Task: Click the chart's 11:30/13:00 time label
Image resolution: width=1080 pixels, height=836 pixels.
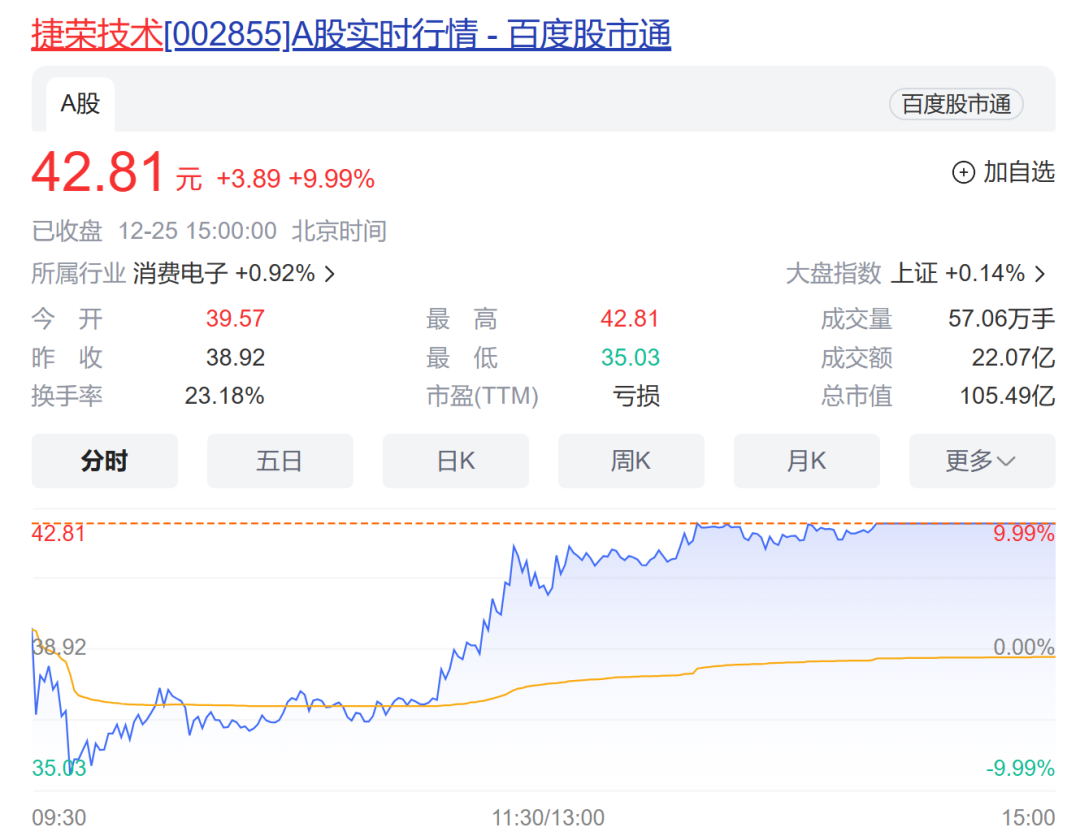Action: pos(548,817)
